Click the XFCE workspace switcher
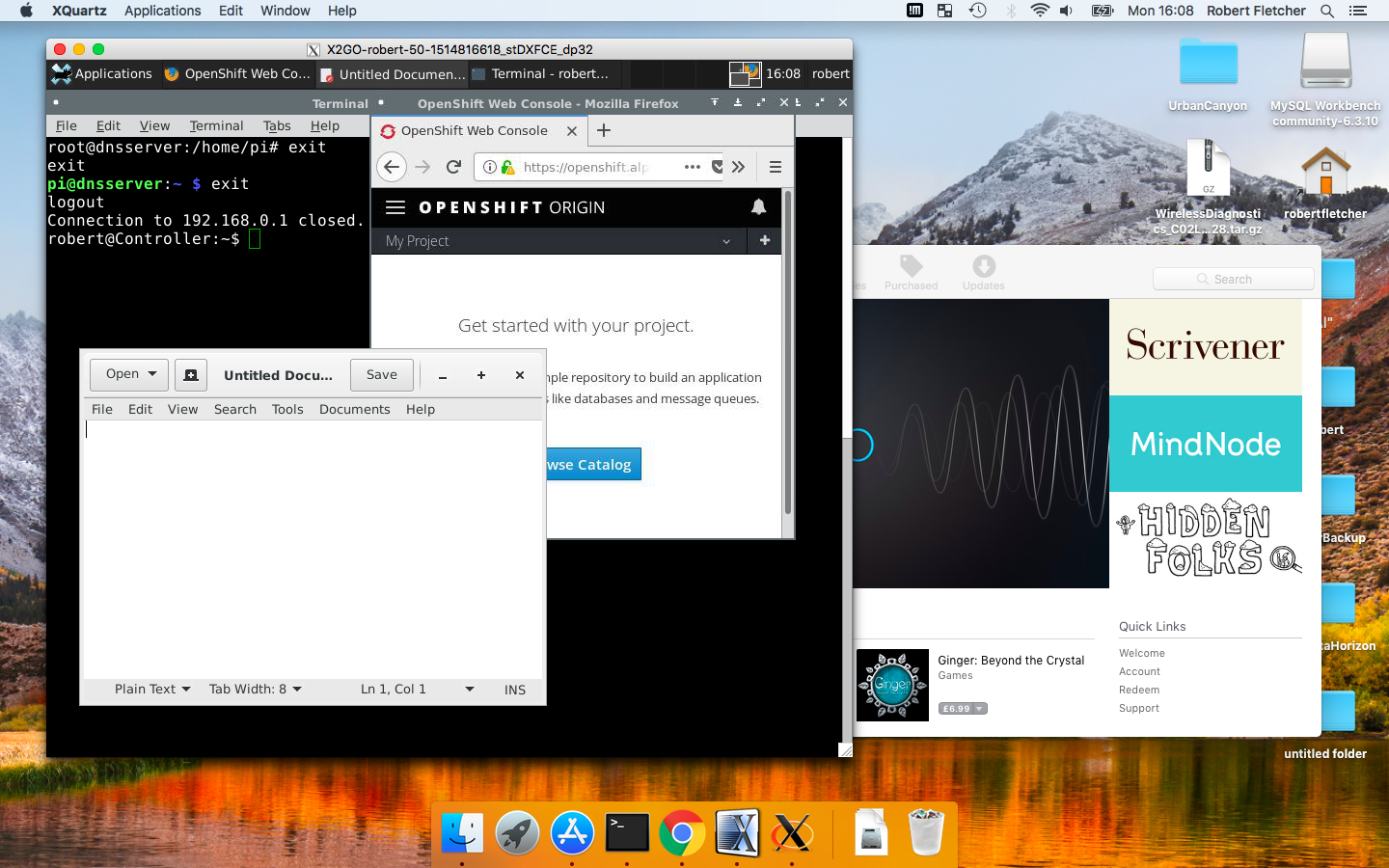The image size is (1389, 868). coord(745,73)
